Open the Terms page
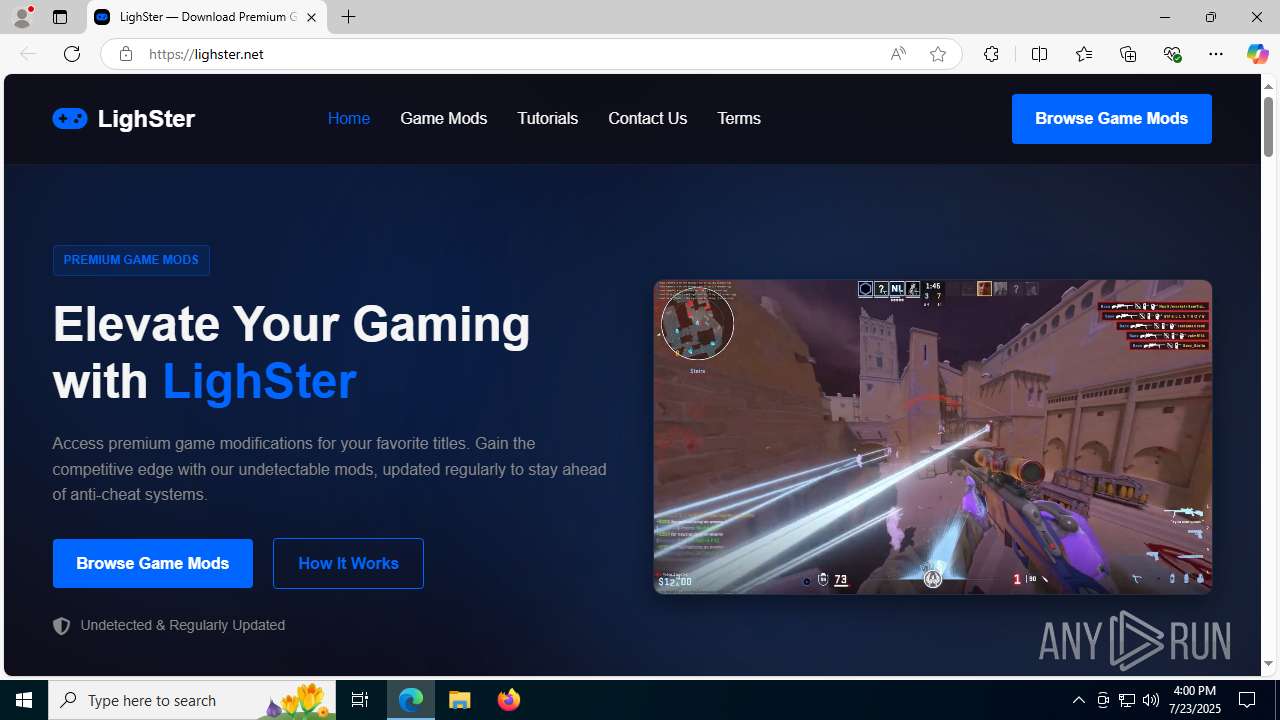The height and width of the screenshot is (720, 1280). point(739,118)
